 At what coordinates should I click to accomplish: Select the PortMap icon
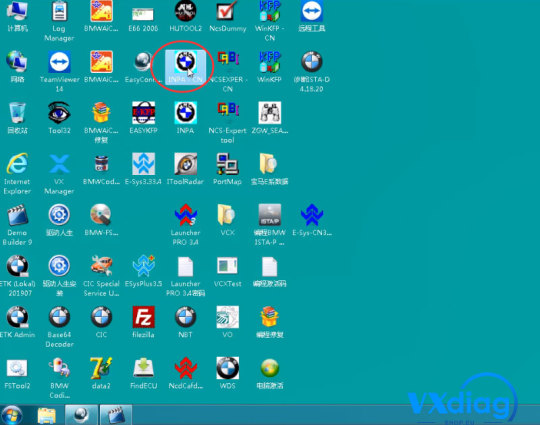[x=228, y=169]
